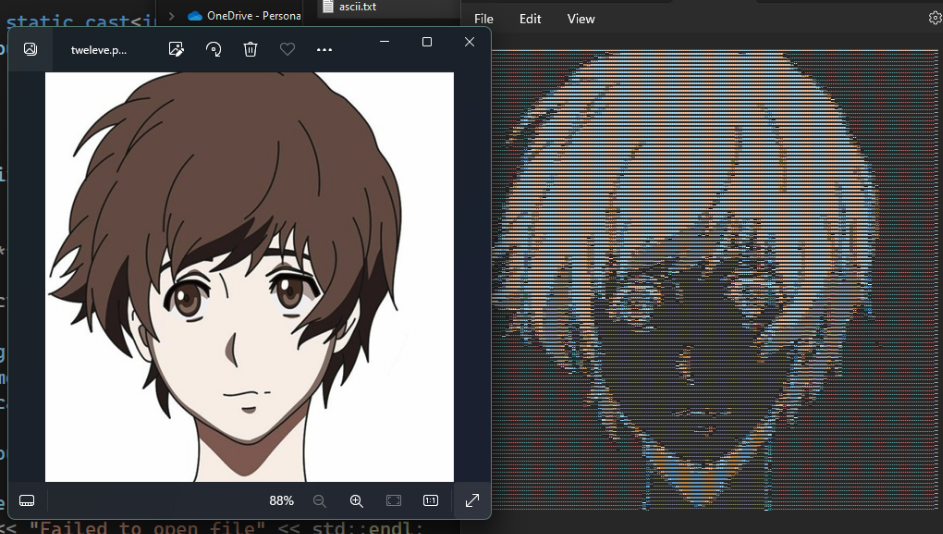The height and width of the screenshot is (534, 943).
Task: Maximize the Photos window
Action: [x=427, y=41]
